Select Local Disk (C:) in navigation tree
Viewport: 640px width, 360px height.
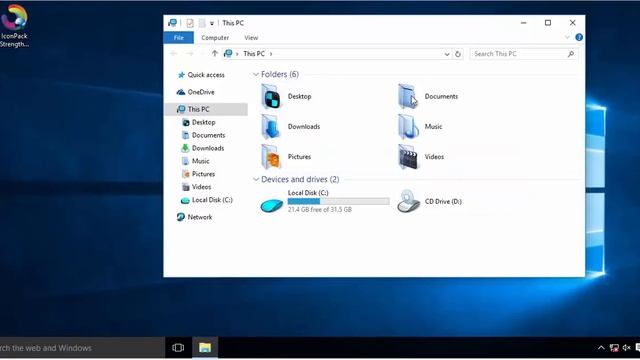(206, 200)
